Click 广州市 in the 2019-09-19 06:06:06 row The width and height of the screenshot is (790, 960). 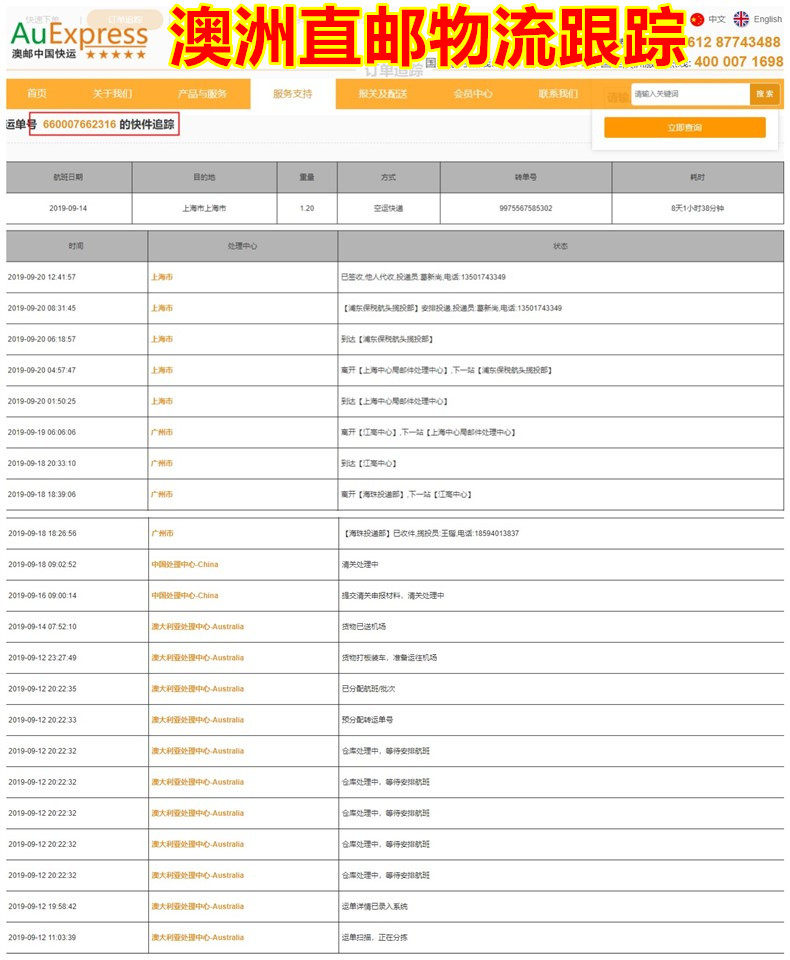162,432
